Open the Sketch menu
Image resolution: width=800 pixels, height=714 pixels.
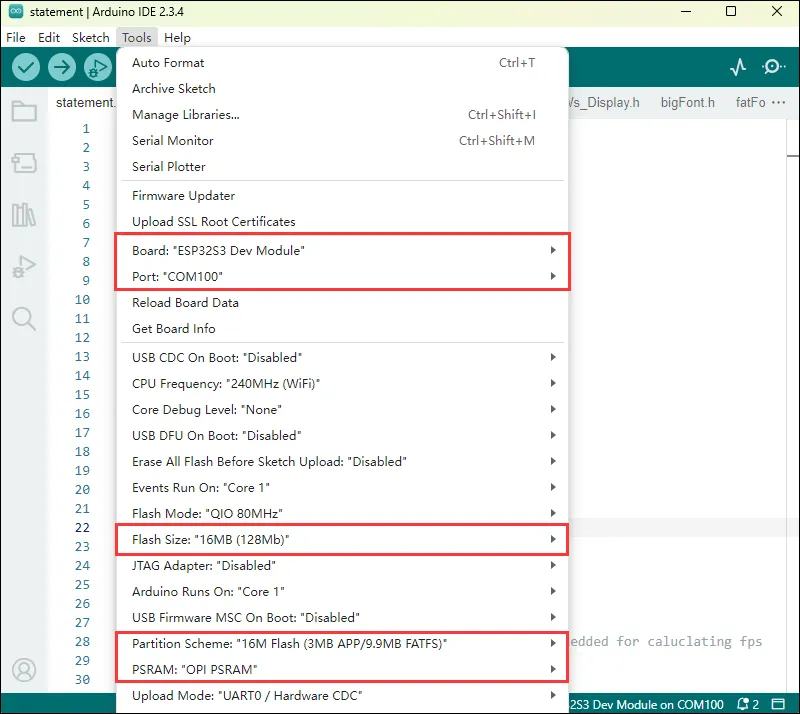coord(91,38)
